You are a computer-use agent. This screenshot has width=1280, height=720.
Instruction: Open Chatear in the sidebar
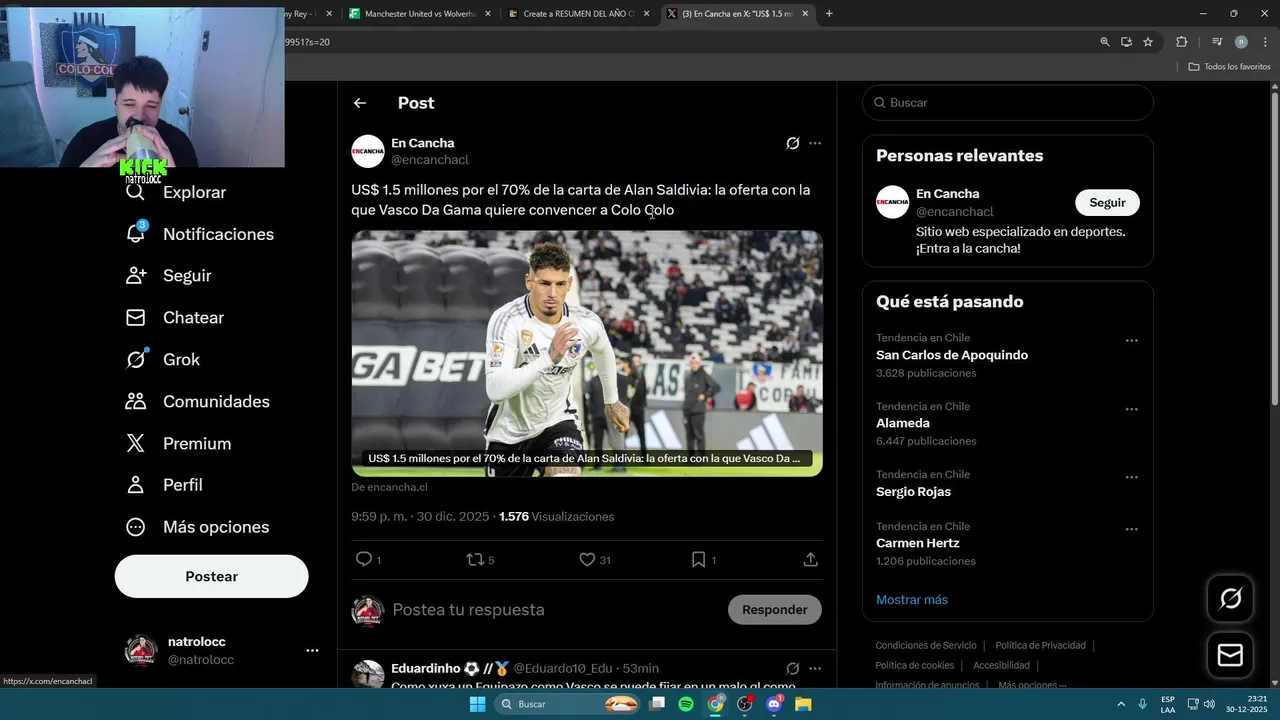click(174, 318)
